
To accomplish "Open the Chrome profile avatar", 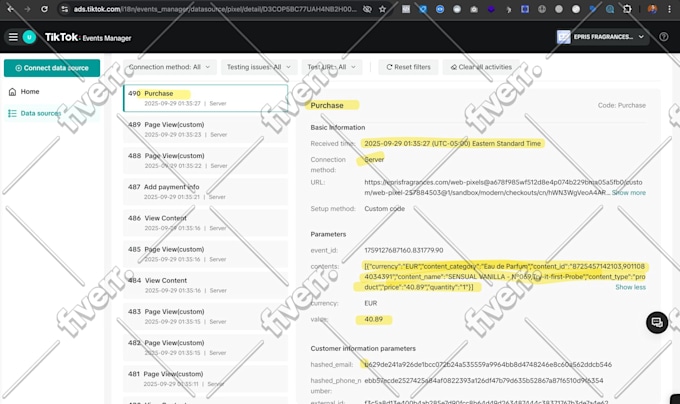I will [x=652, y=9].
